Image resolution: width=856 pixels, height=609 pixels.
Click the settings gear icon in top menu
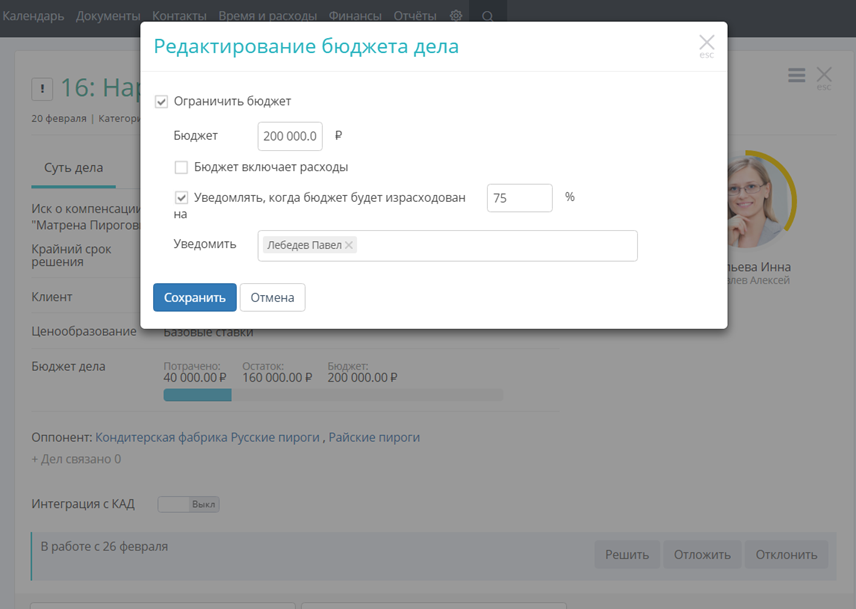click(456, 16)
